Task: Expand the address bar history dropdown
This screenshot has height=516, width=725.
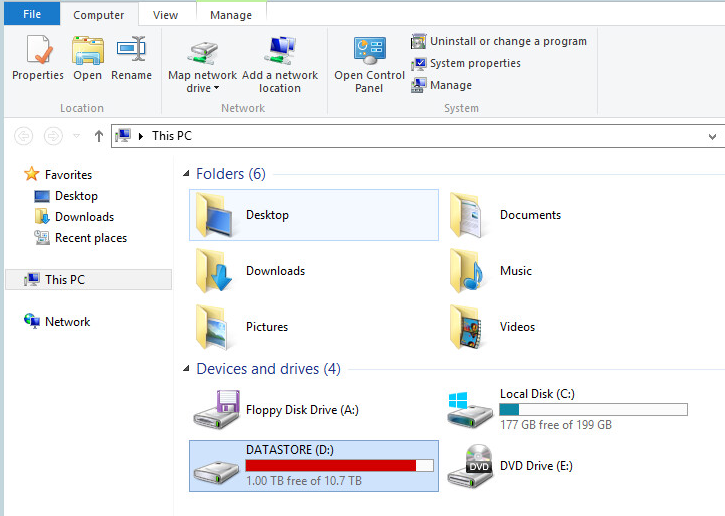Action: click(712, 136)
